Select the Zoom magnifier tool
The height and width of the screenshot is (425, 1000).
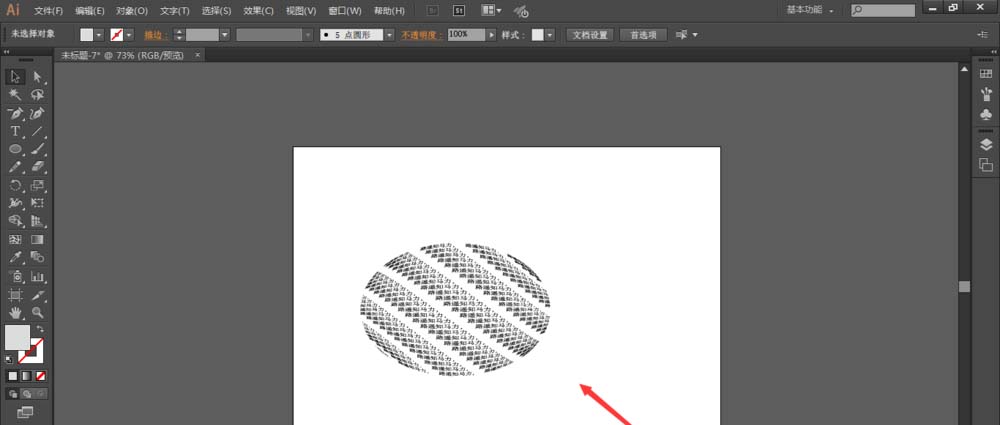38,313
